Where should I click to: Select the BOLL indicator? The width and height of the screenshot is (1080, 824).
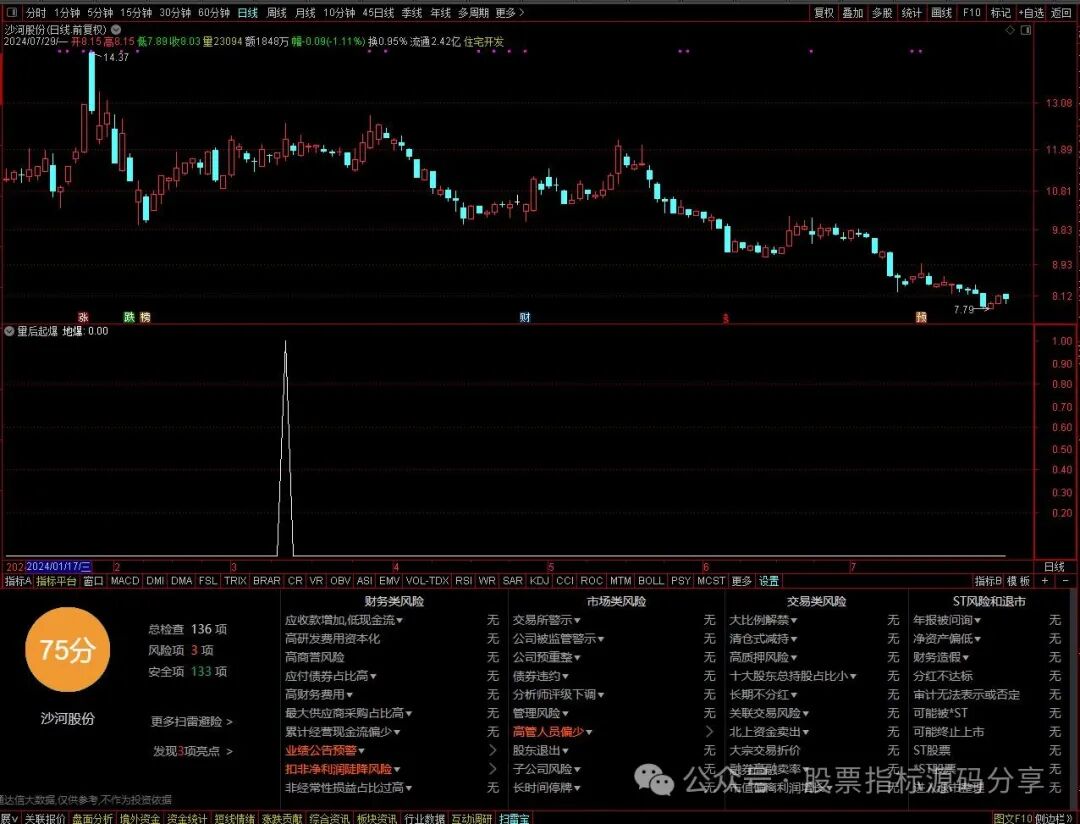point(651,581)
